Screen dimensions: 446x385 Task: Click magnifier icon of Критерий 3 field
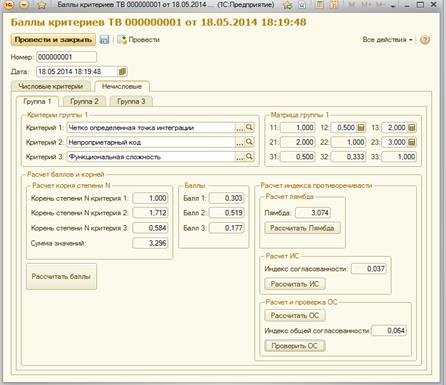click(249, 156)
